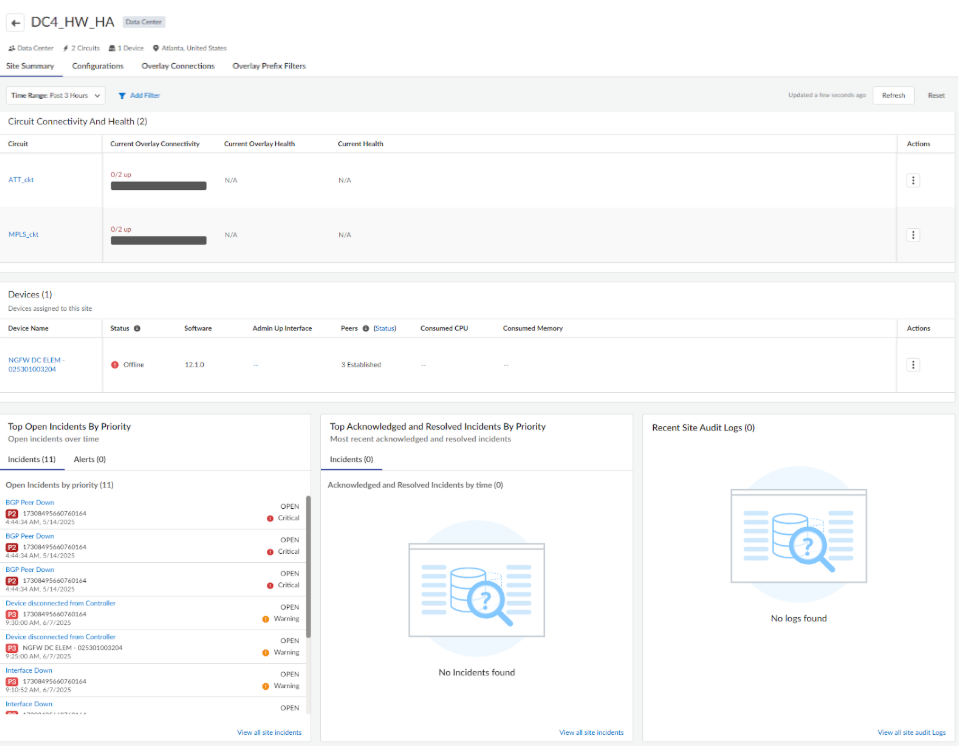Open actions menu for MPLS_ckt circuit
The height and width of the screenshot is (746, 959).
pyautogui.click(x=912, y=235)
